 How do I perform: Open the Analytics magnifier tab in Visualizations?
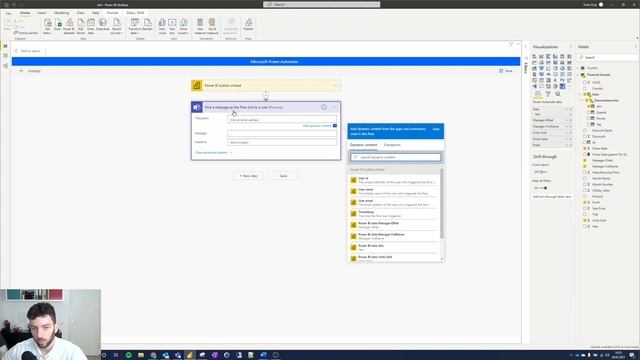tap(558, 94)
